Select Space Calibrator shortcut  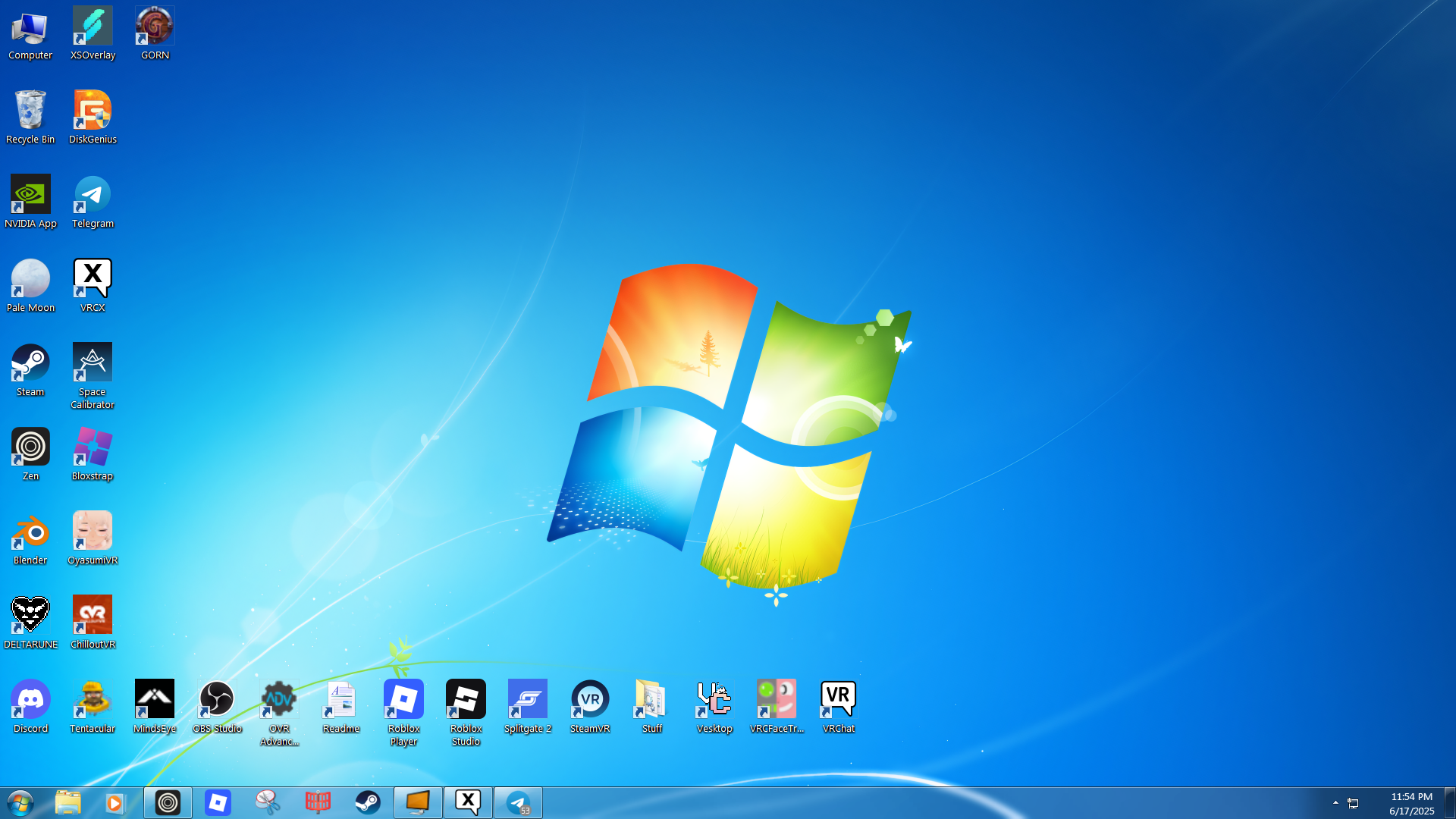[93, 377]
